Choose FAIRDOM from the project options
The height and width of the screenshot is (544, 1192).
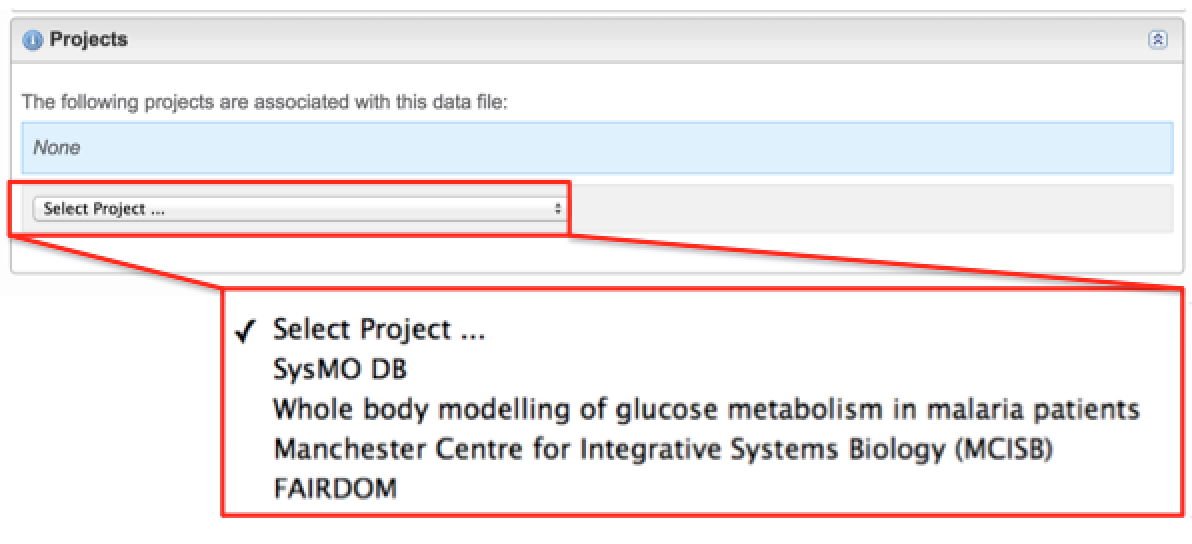335,488
